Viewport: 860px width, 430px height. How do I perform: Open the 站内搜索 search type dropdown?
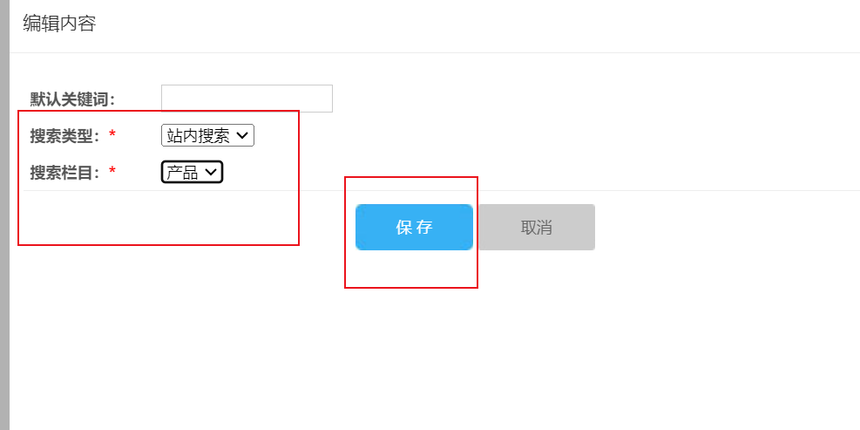(207, 135)
